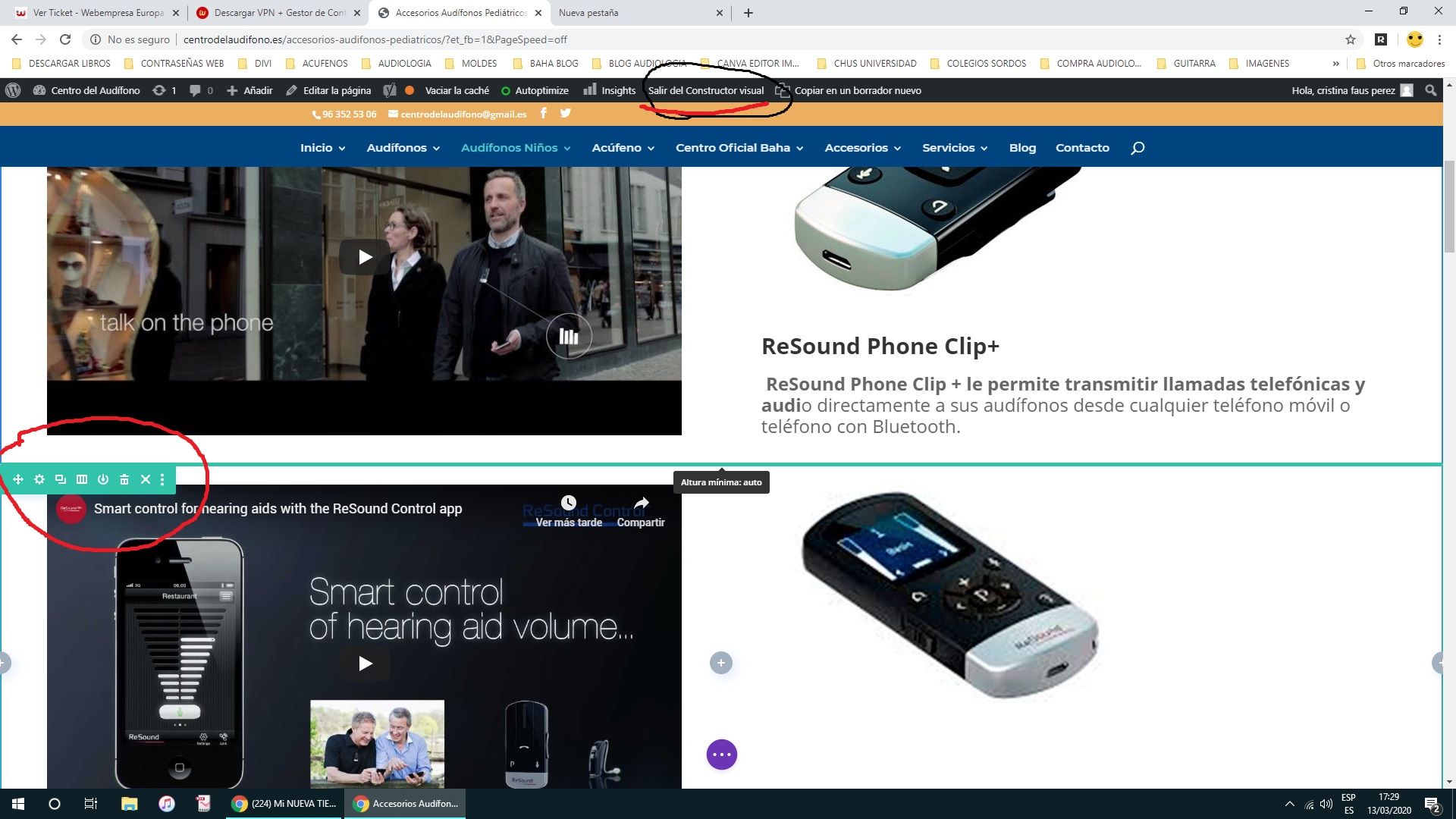Play the Smart control YouTube video
This screenshot has height=819, width=1456.
(x=365, y=664)
